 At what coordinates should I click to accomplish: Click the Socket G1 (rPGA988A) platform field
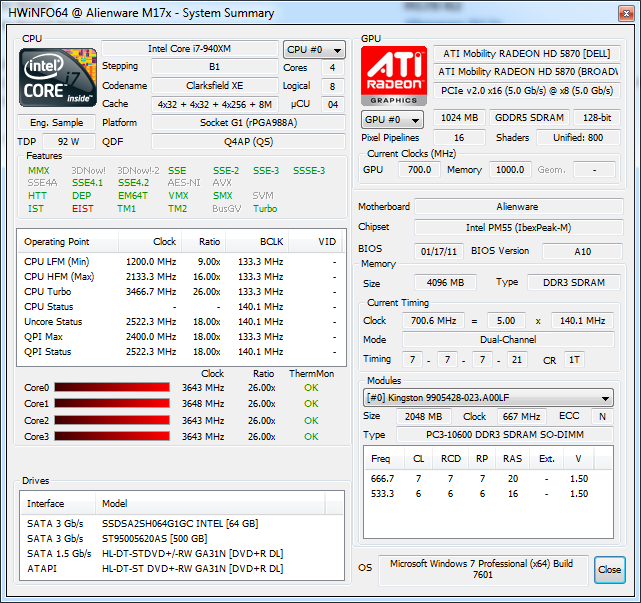point(248,123)
